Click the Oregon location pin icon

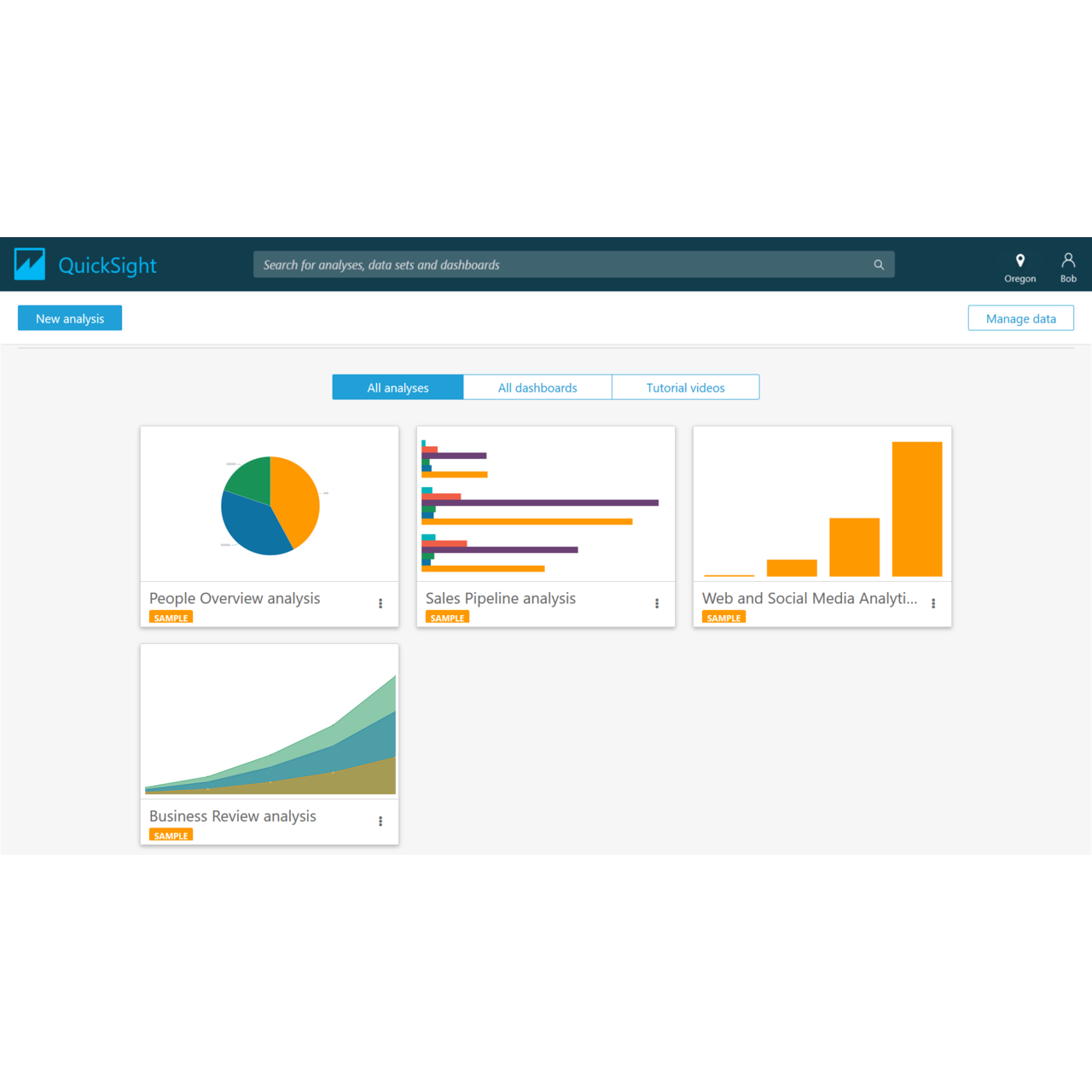[1020, 259]
